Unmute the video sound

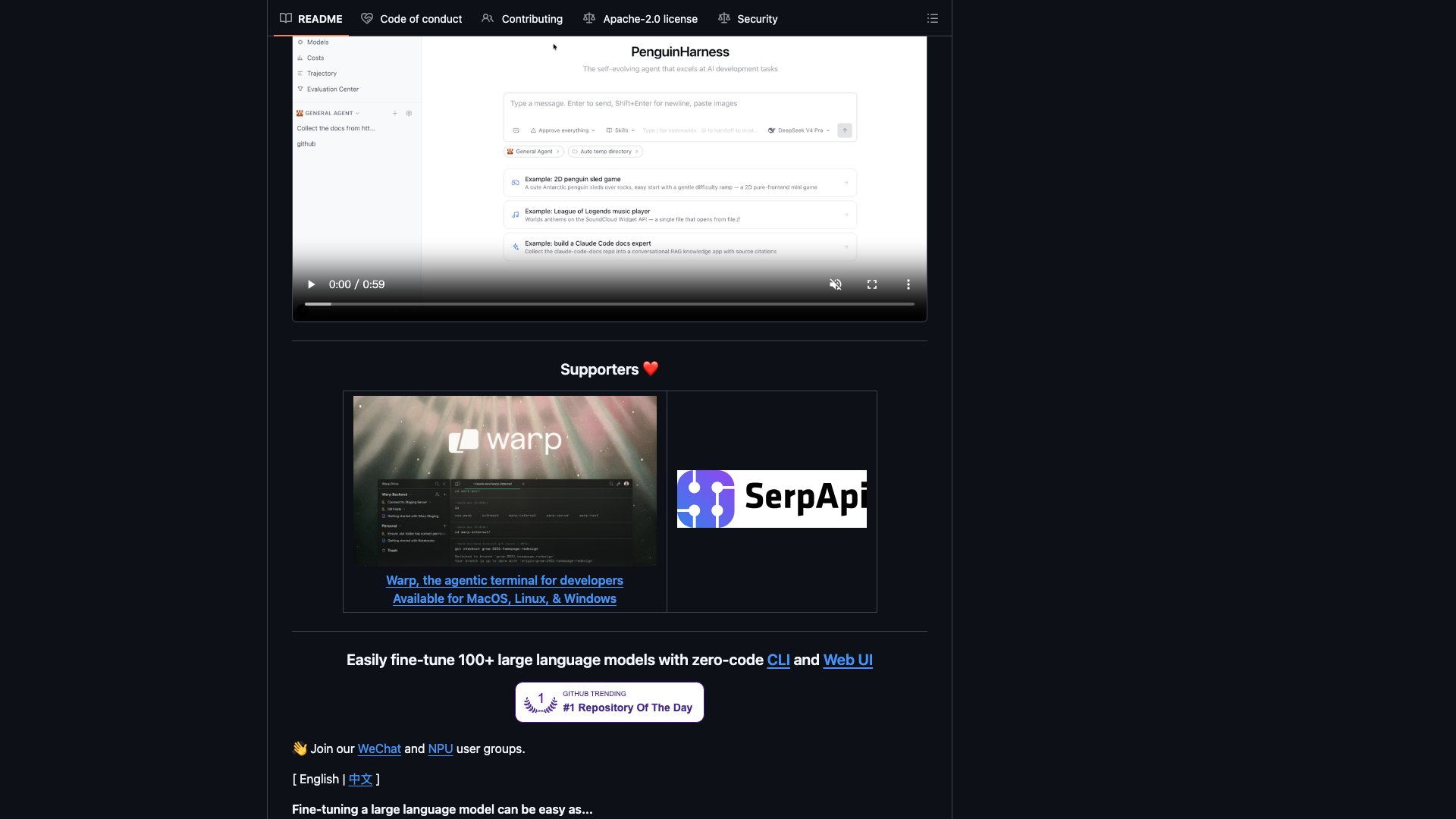pos(836,284)
